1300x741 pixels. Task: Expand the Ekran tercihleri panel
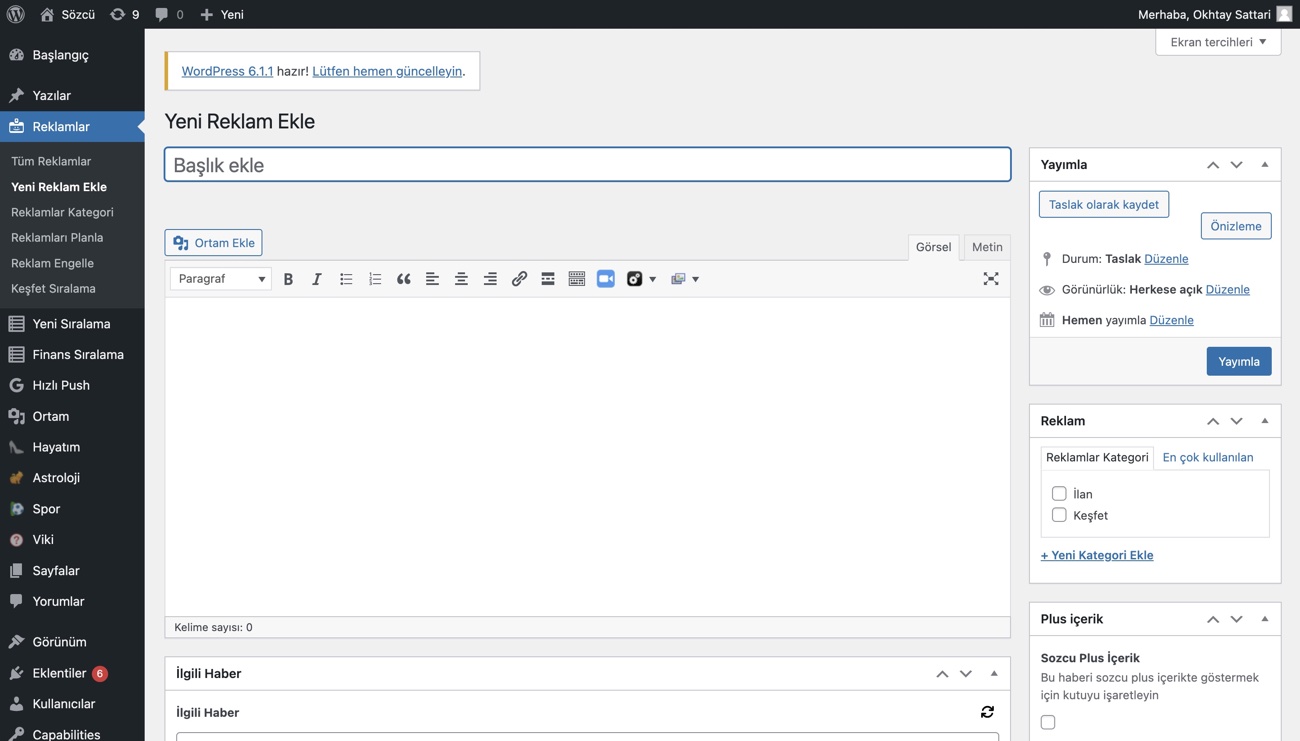pyautogui.click(x=1217, y=42)
